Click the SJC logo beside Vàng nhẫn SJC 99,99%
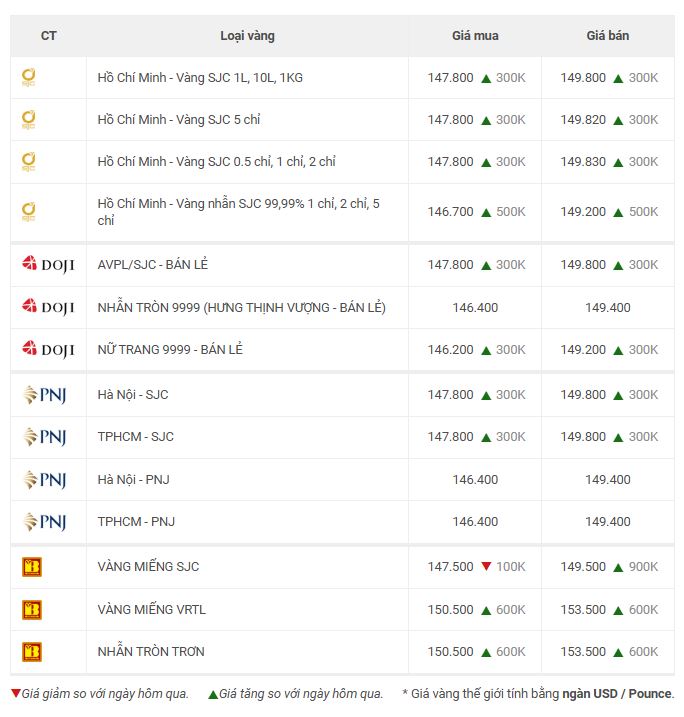The width and height of the screenshot is (684, 717). point(29,212)
